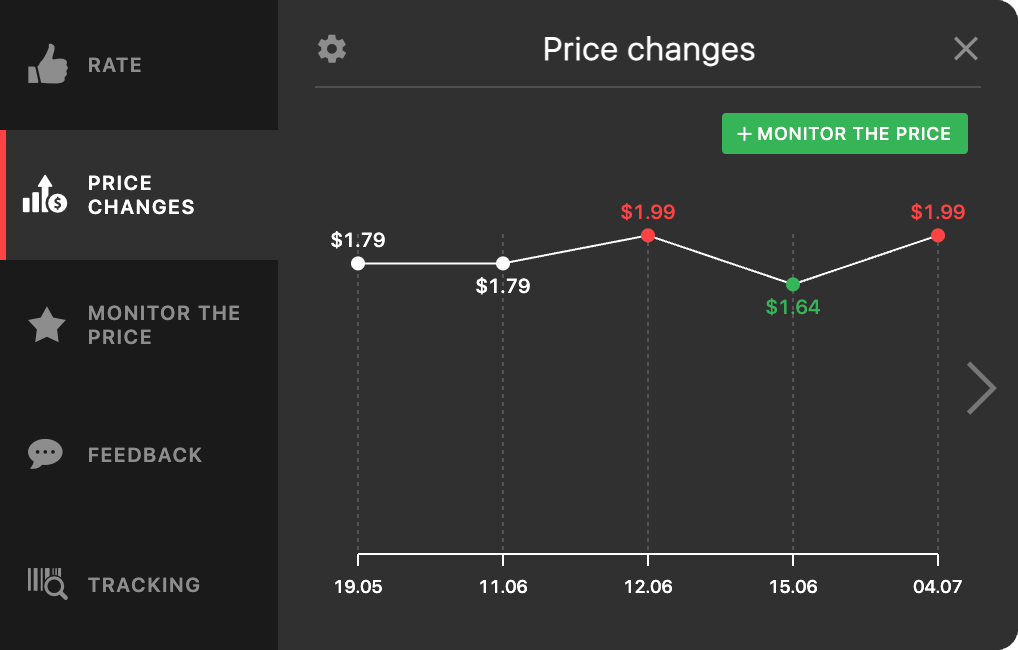Expand next chart page with the right chevron
1018x650 pixels.
(x=981, y=388)
